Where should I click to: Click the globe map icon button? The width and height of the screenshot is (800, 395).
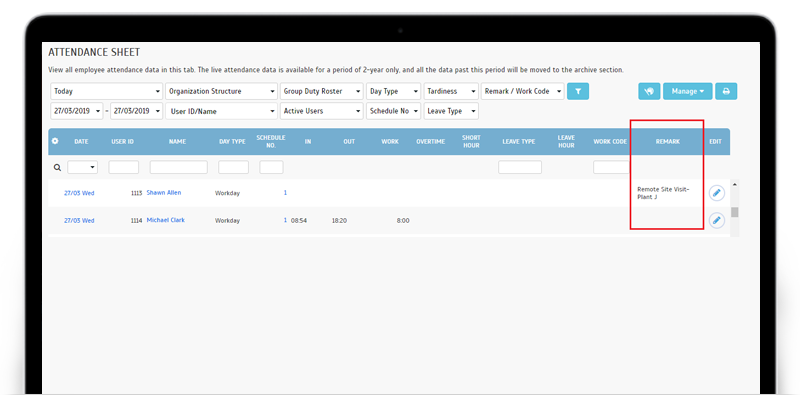649,91
